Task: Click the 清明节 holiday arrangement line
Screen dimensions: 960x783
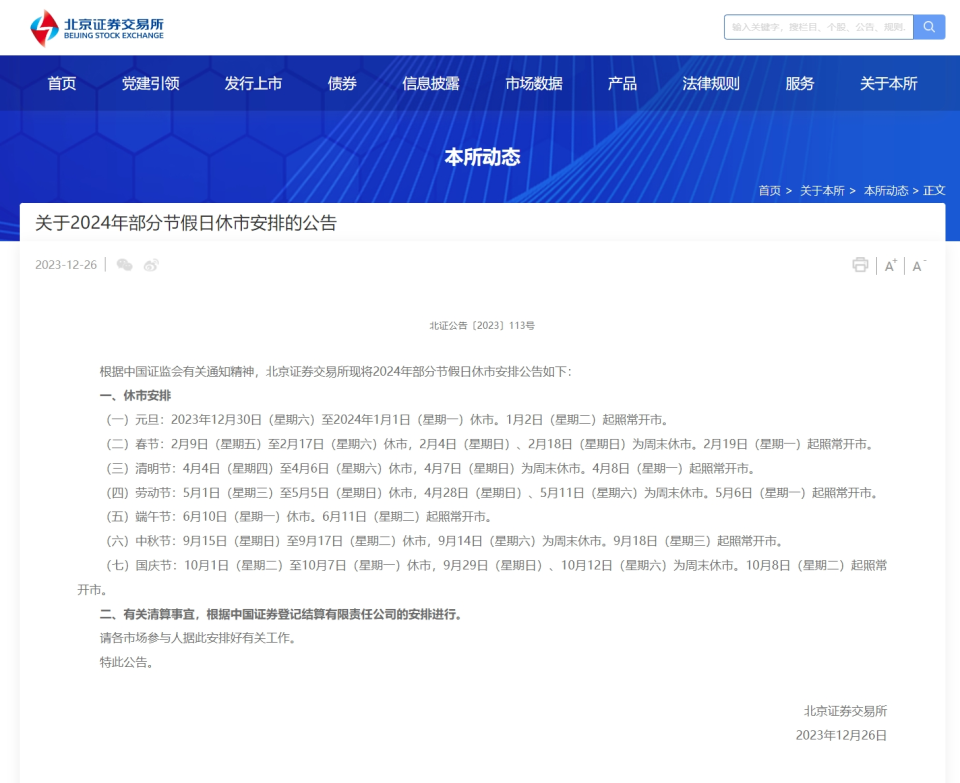Action: click(430, 469)
